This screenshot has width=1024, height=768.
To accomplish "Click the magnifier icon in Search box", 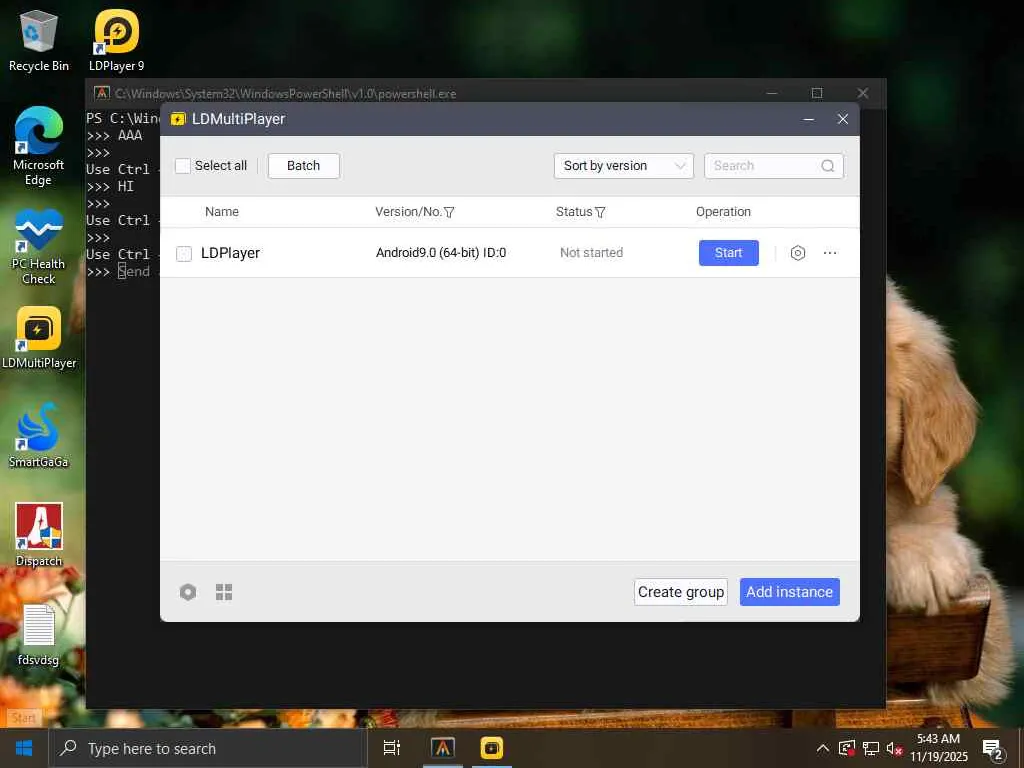I will tap(827, 166).
